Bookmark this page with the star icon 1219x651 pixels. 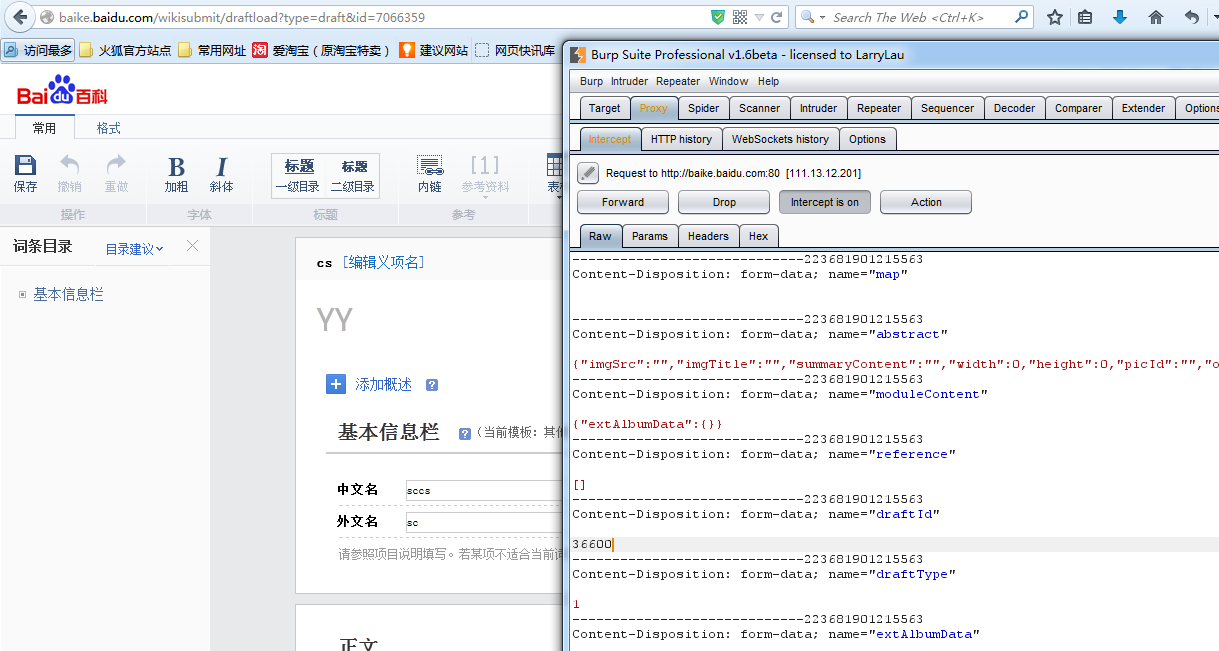[x=1054, y=17]
